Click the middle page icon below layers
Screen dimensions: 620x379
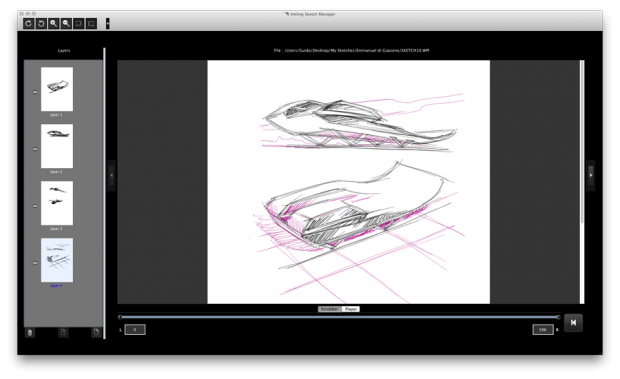(63, 332)
